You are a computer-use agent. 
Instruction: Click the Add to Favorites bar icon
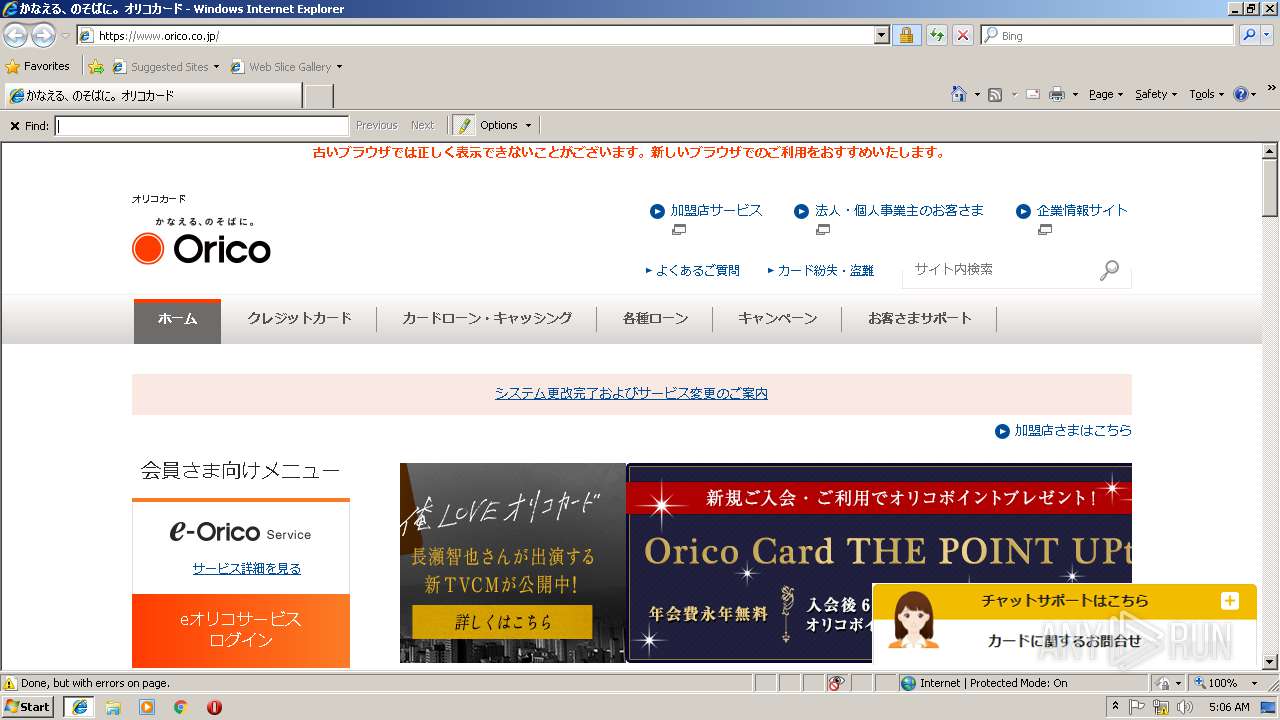click(95, 67)
